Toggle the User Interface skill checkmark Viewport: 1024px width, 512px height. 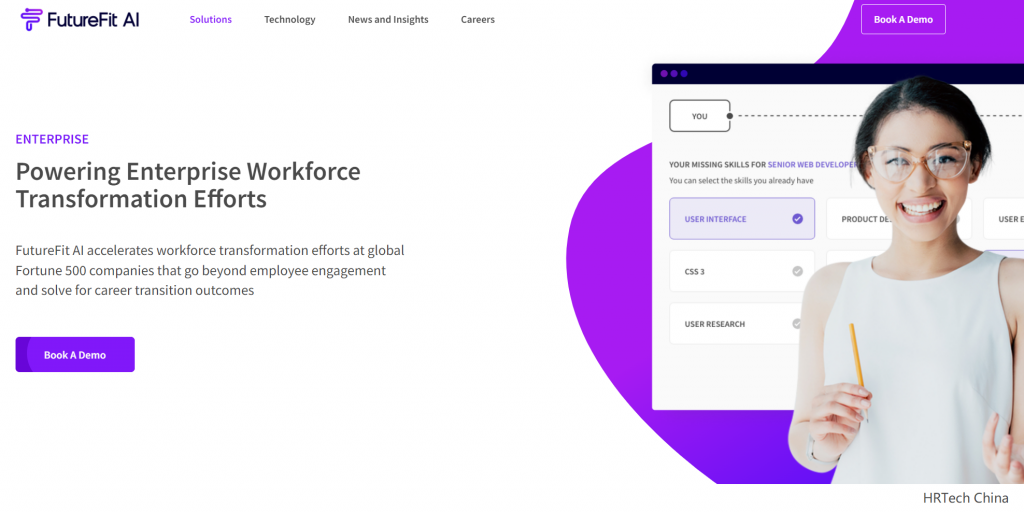797,219
